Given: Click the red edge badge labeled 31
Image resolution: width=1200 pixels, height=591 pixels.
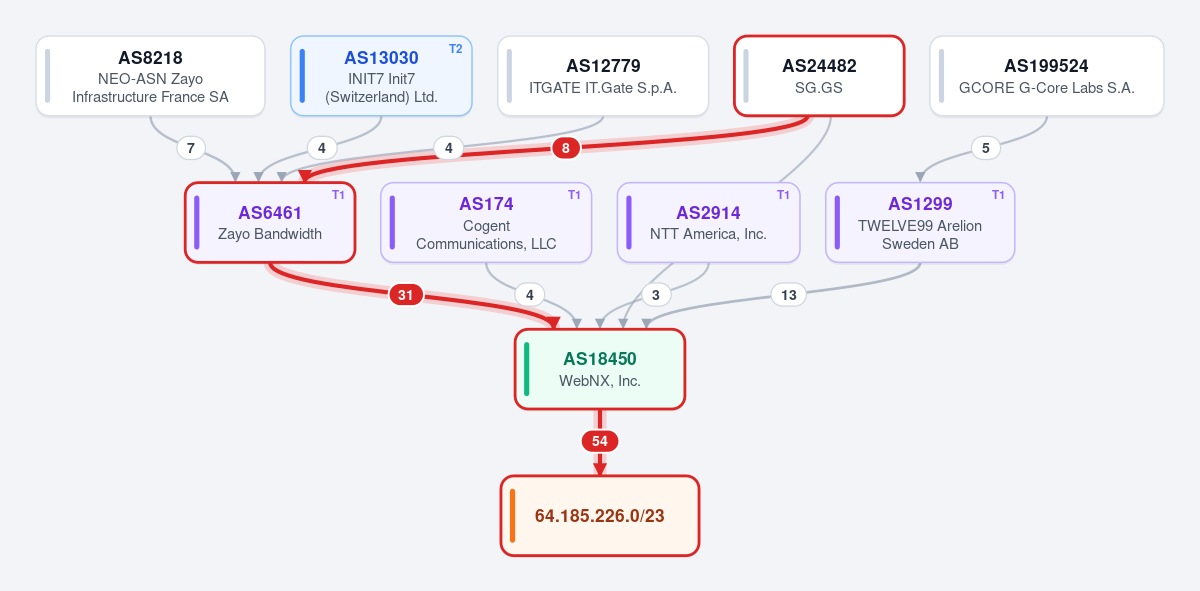Looking at the screenshot, I should [405, 295].
